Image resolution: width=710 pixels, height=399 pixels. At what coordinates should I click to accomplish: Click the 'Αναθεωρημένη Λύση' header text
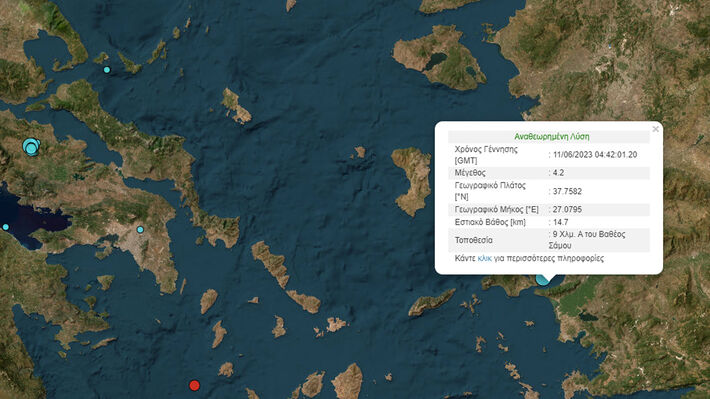click(552, 136)
